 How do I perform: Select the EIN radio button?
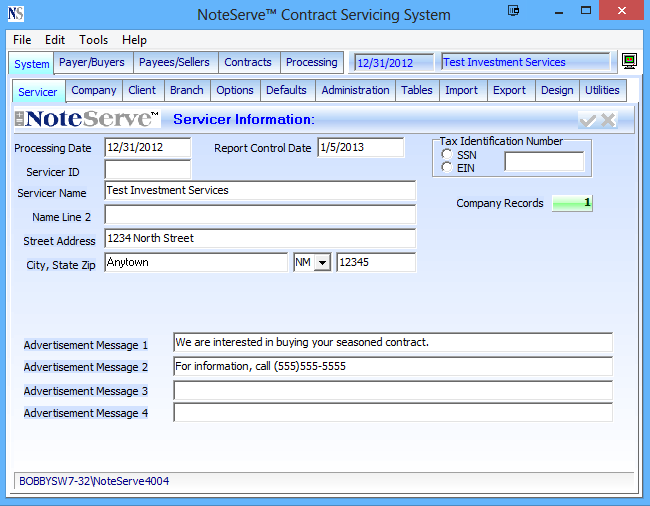tap(447, 167)
